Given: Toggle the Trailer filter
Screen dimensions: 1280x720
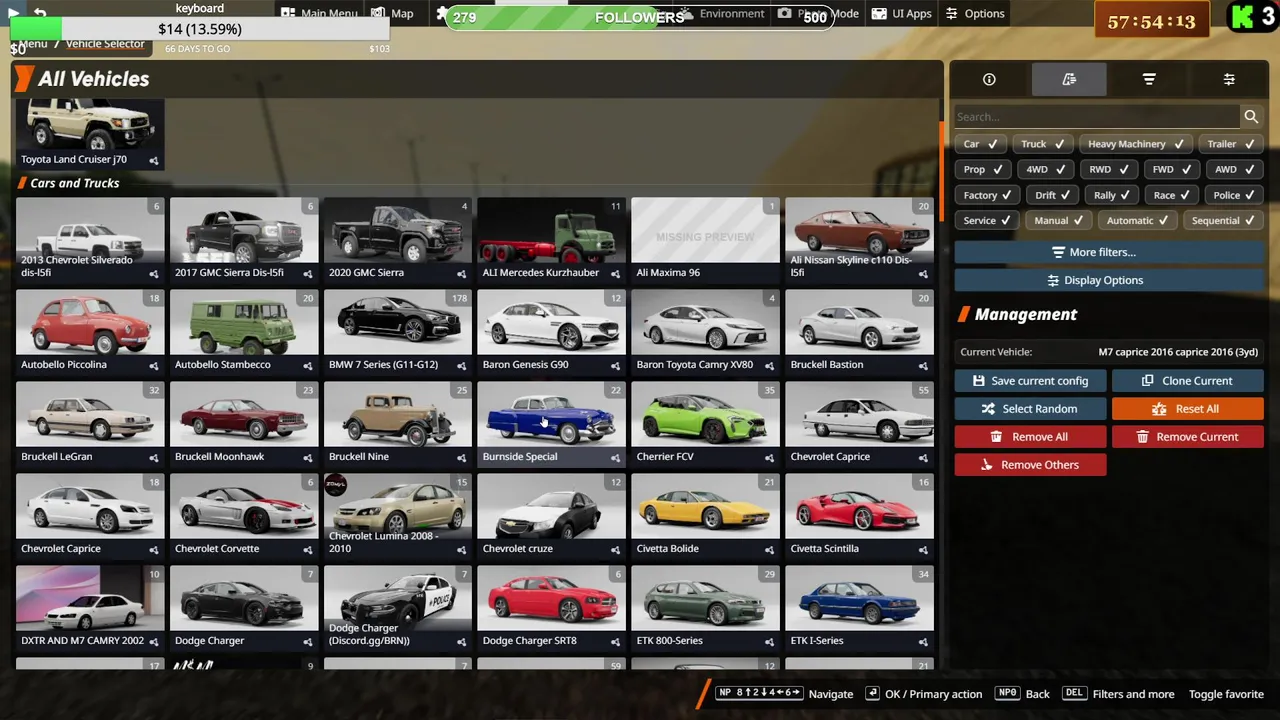Looking at the screenshot, I should point(1230,144).
